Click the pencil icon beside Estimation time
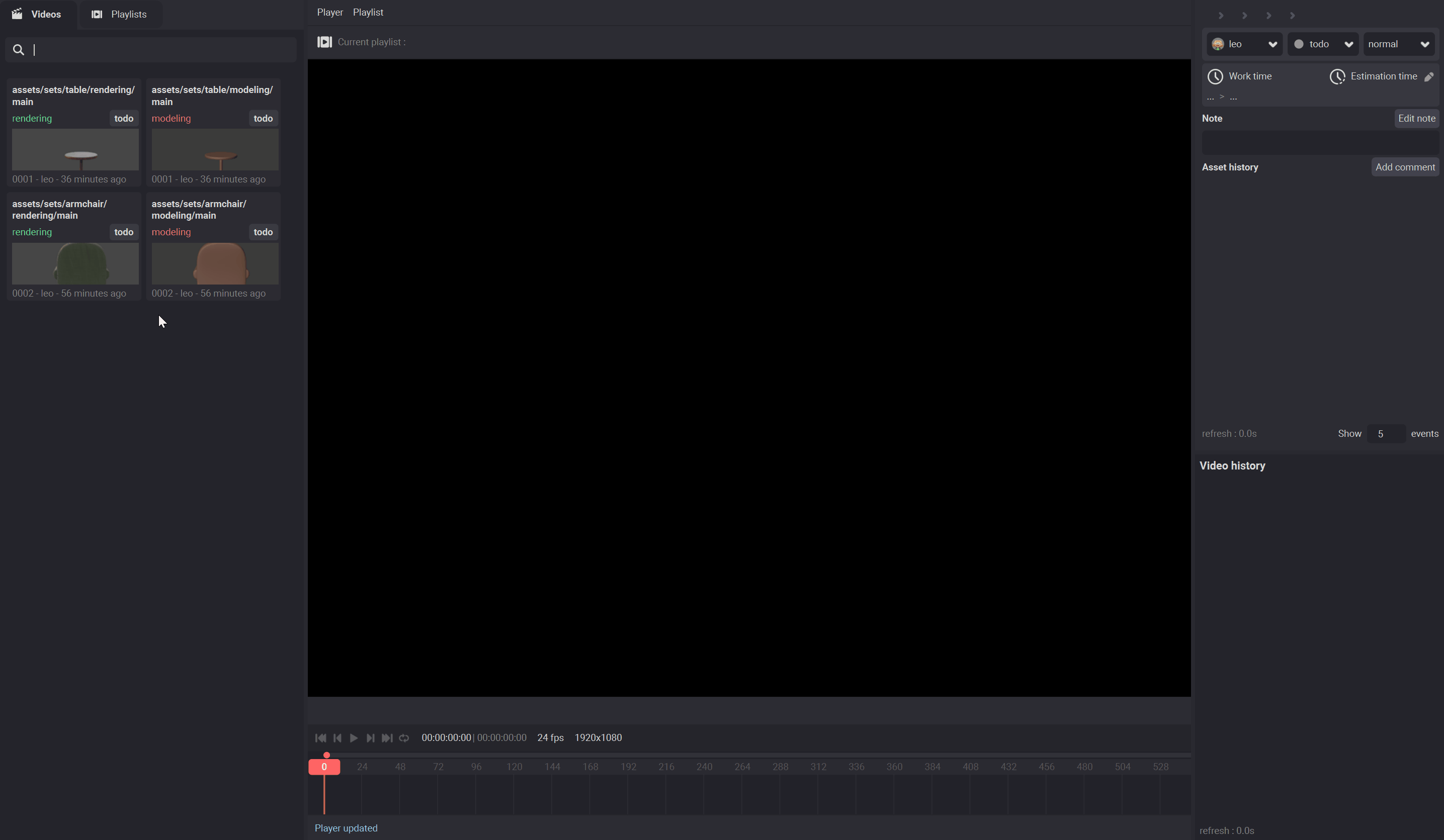Viewport: 1444px width, 840px height. pyautogui.click(x=1428, y=77)
